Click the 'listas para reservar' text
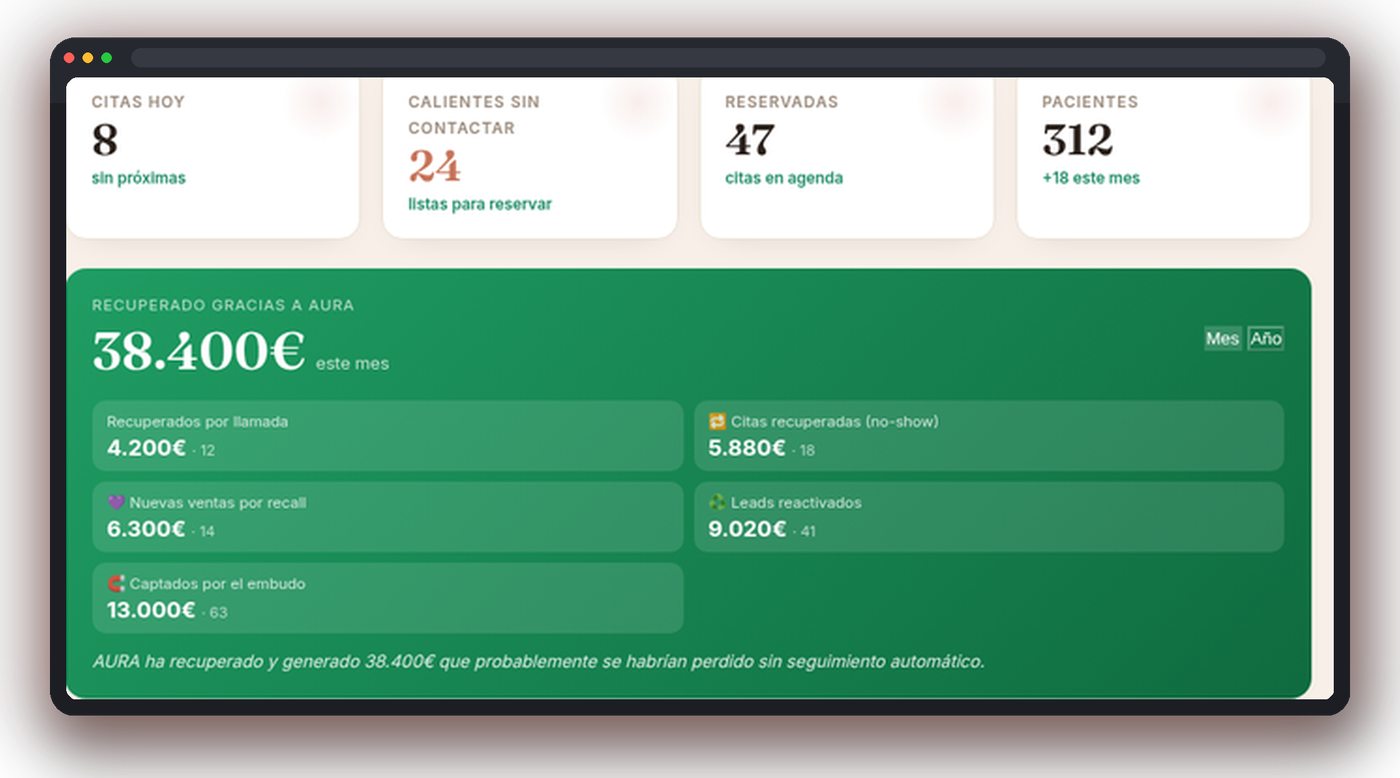1400x778 pixels. [480, 204]
